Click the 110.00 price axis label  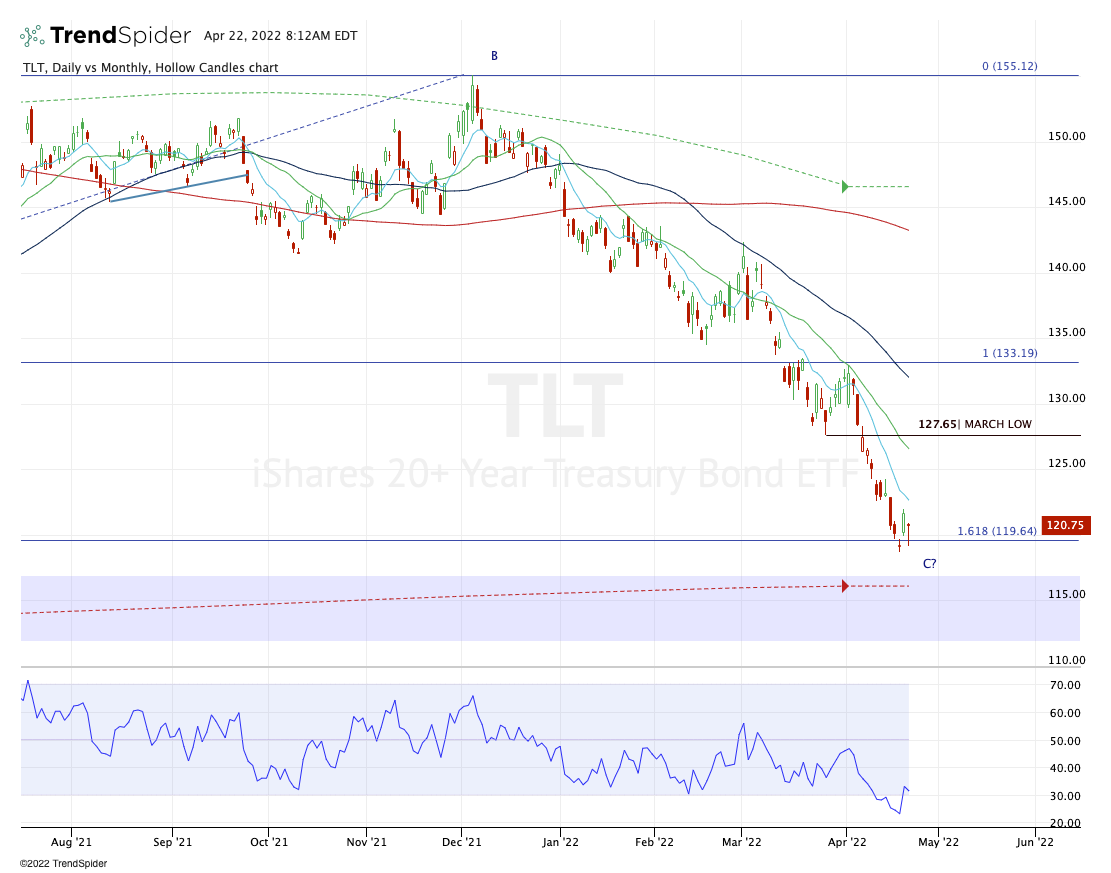(x=1066, y=660)
